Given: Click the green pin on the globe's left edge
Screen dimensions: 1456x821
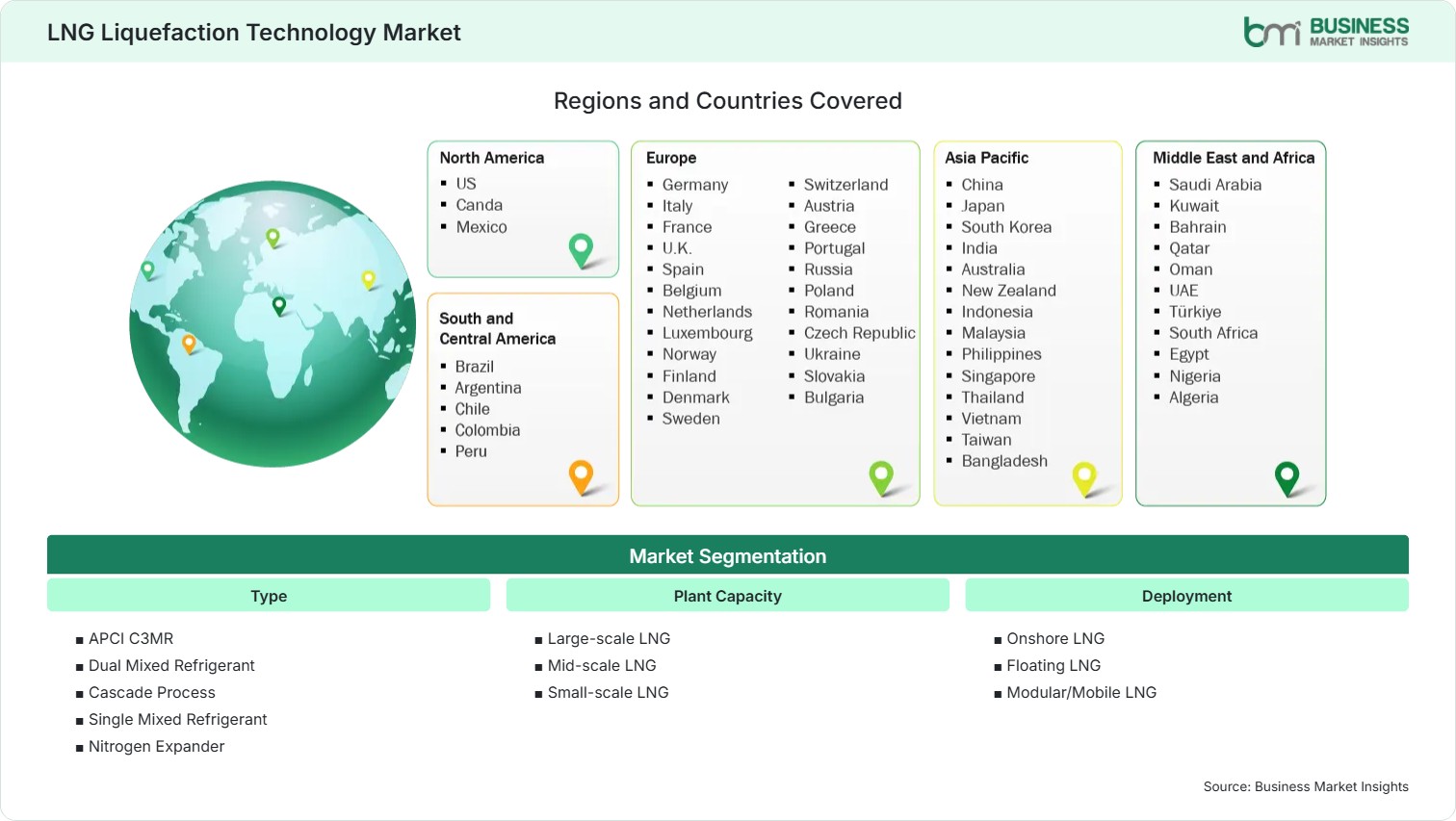Looking at the screenshot, I should pos(147,270).
